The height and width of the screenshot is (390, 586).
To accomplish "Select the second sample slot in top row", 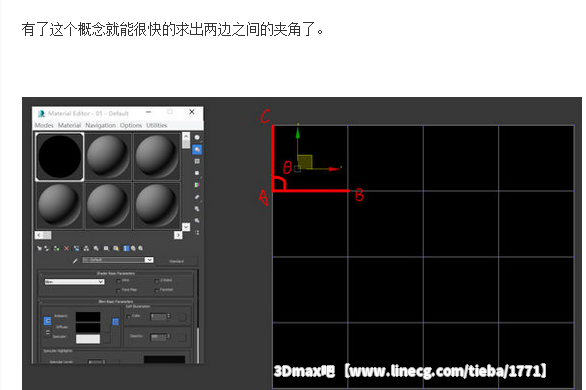I will point(108,157).
